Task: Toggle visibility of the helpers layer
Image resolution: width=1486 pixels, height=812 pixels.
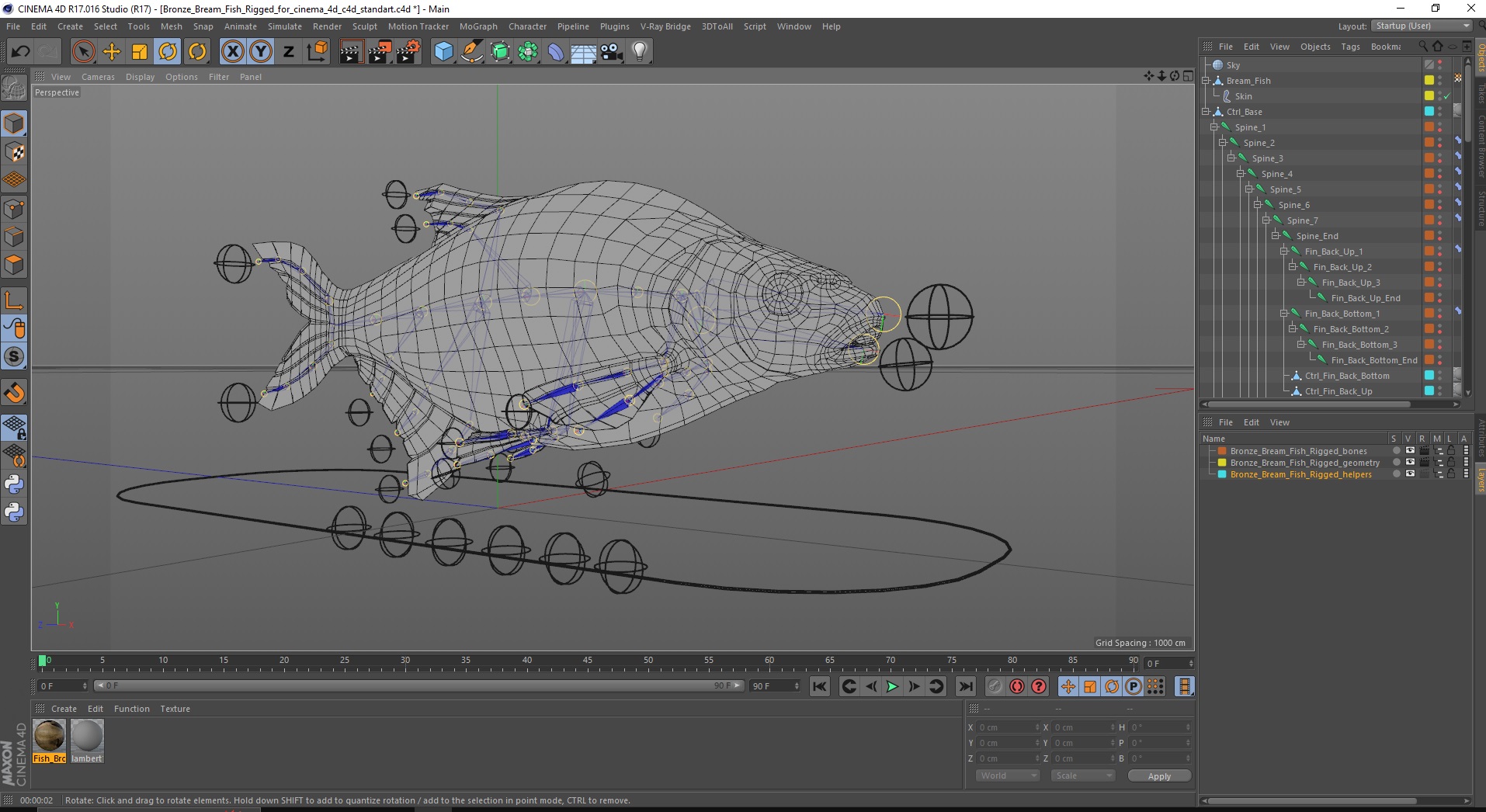Action: pyautogui.click(x=1410, y=474)
